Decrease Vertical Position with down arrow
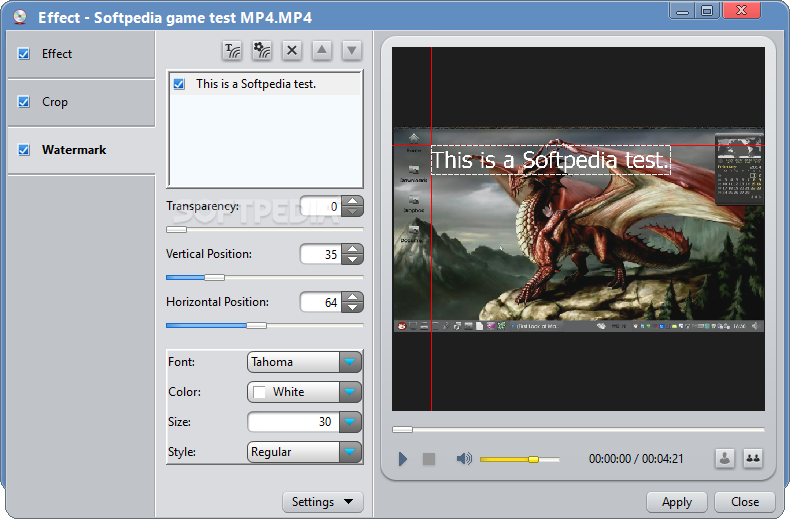This screenshot has height=519, width=790. (x=352, y=260)
